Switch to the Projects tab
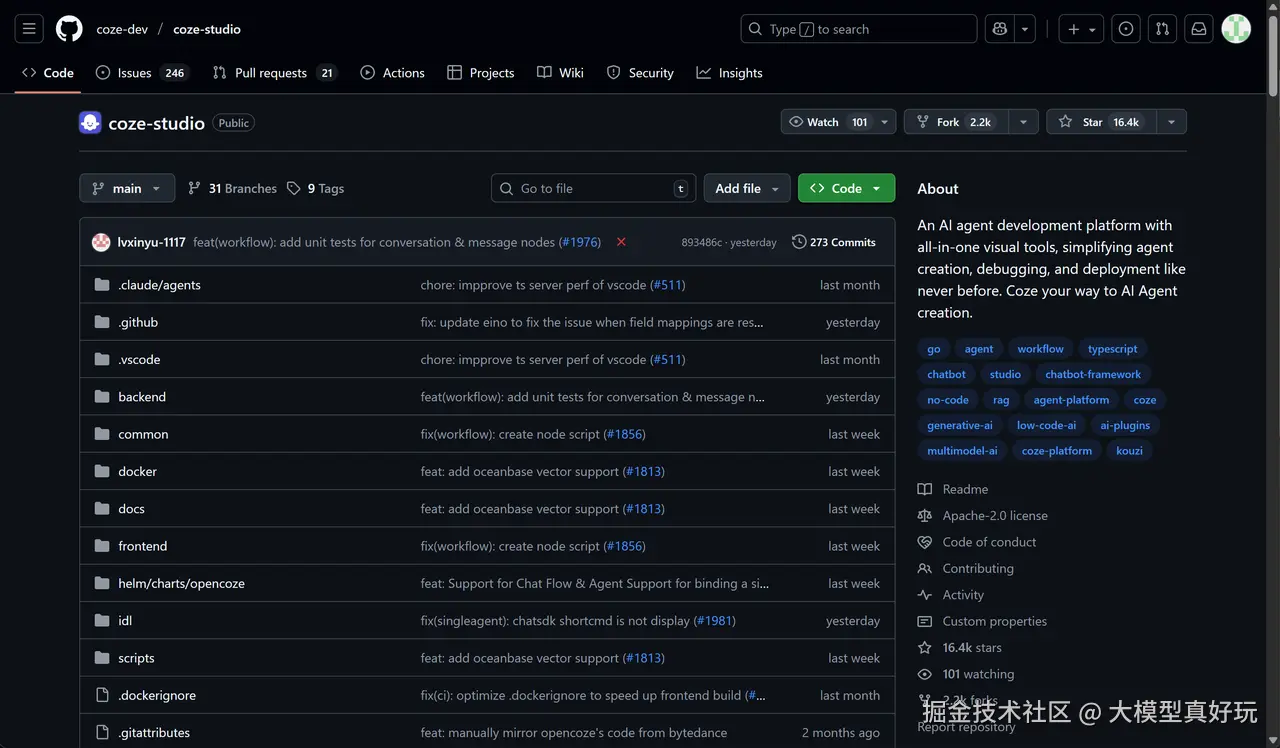The image size is (1280, 748). (x=480, y=73)
